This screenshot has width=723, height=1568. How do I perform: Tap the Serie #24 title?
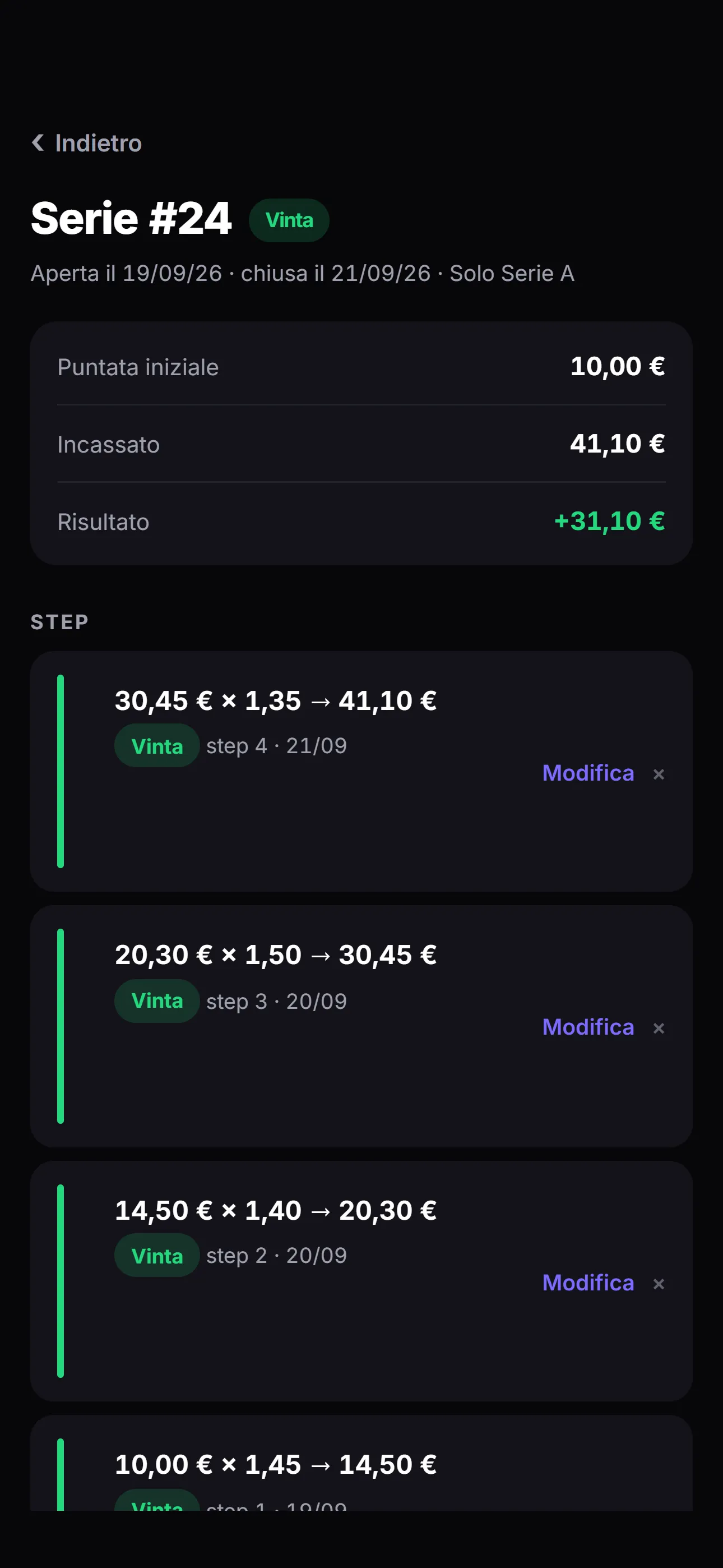131,219
